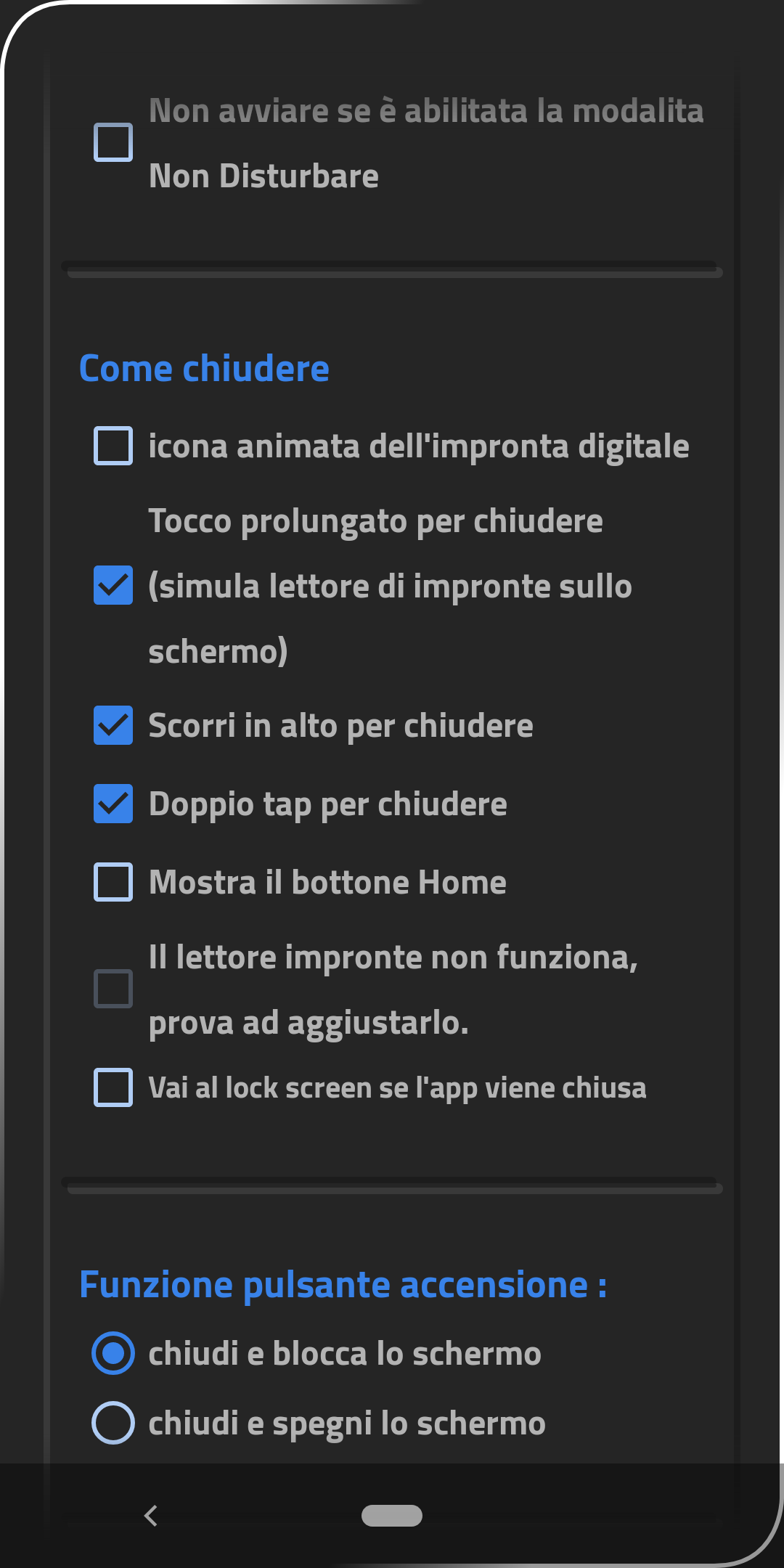
Task: Check the icona animata dell'impronta digitale box
Action: point(113,446)
